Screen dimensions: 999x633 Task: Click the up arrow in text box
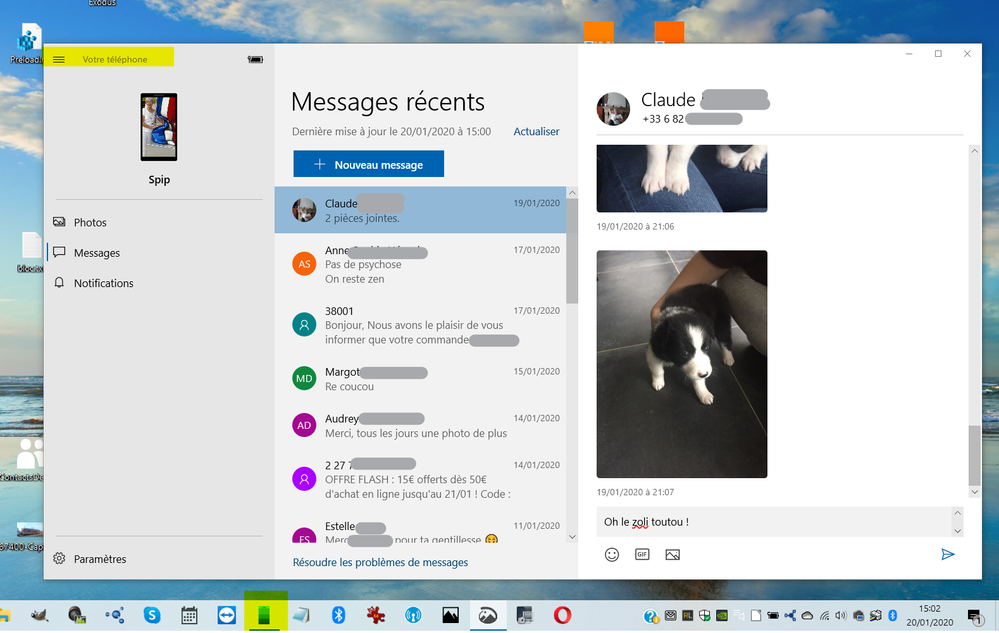pyautogui.click(x=957, y=513)
